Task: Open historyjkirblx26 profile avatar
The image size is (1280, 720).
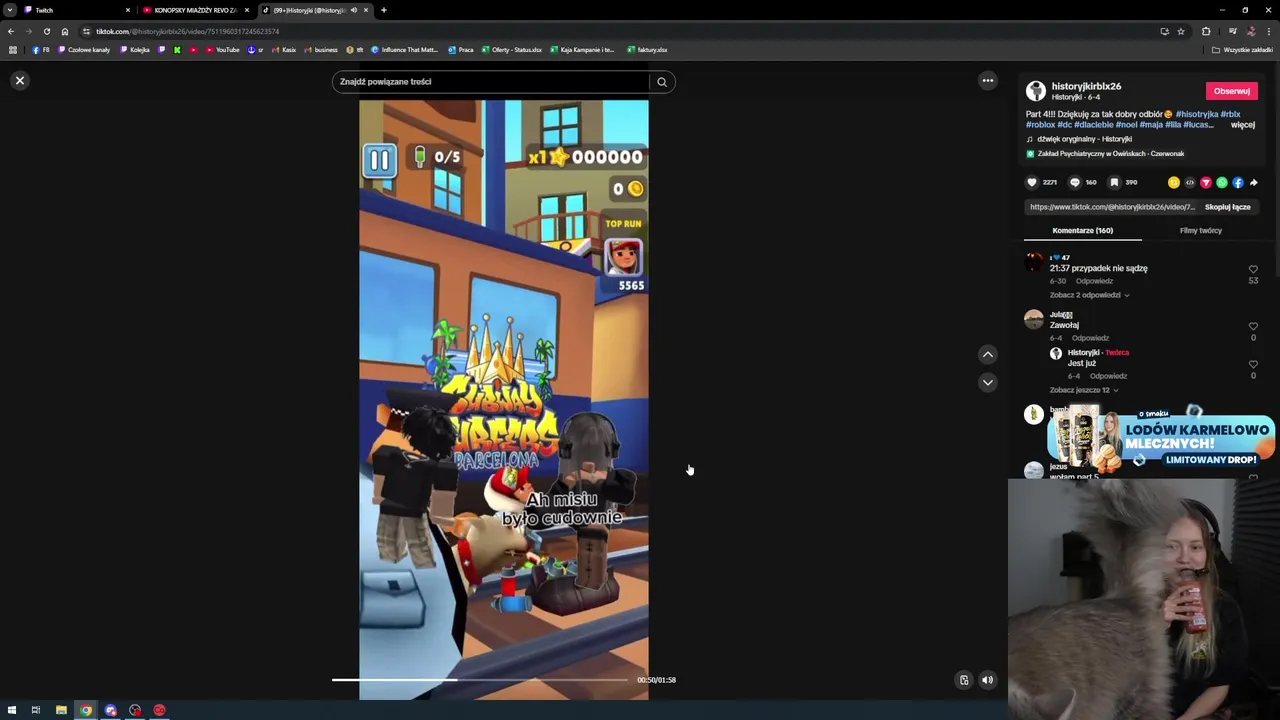Action: pyautogui.click(x=1036, y=91)
